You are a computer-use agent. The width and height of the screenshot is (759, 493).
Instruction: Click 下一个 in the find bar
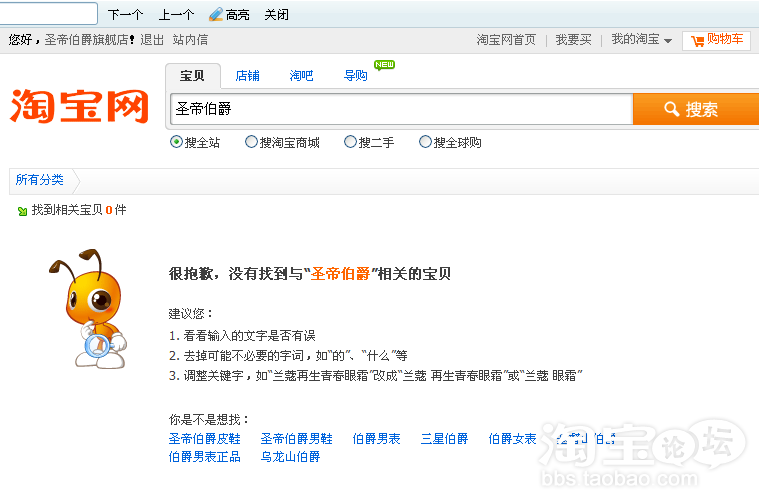125,15
